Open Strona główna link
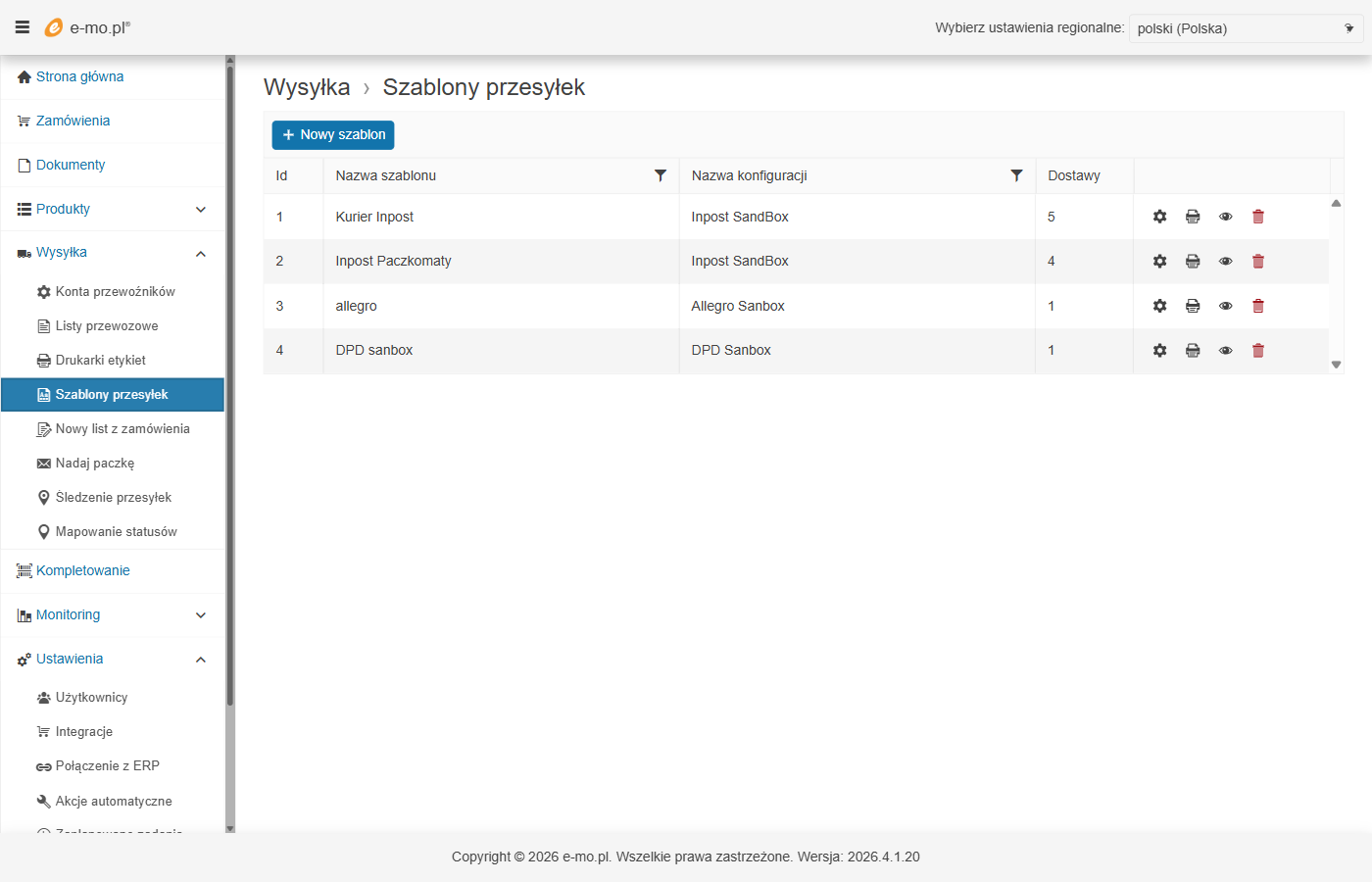 click(79, 76)
